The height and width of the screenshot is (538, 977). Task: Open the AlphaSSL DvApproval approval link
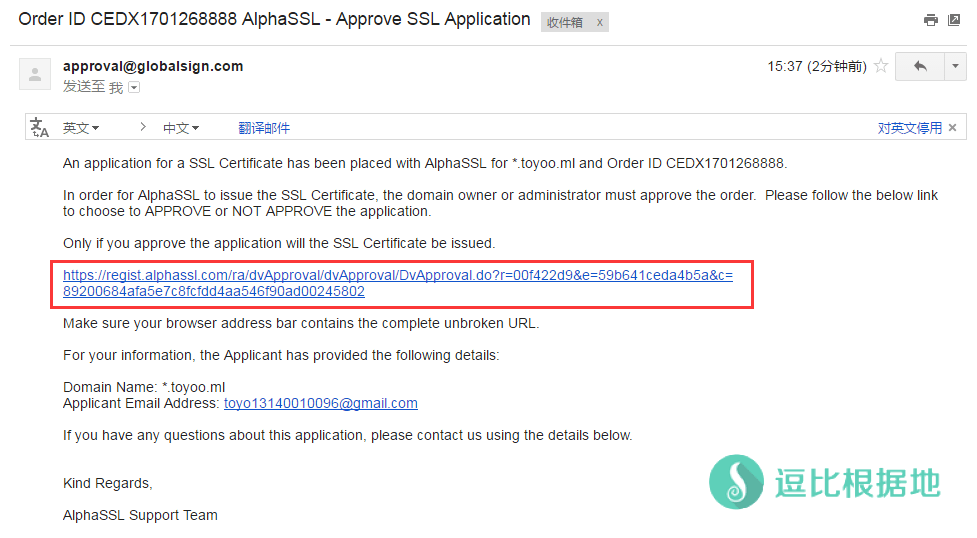[397, 283]
